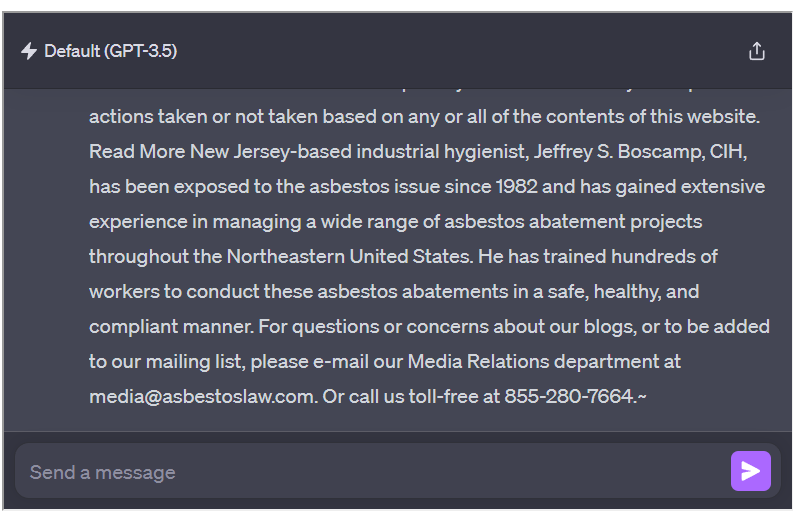Click the phrase 'Northeastern United States'
The height and width of the screenshot is (517, 797).
point(348,256)
